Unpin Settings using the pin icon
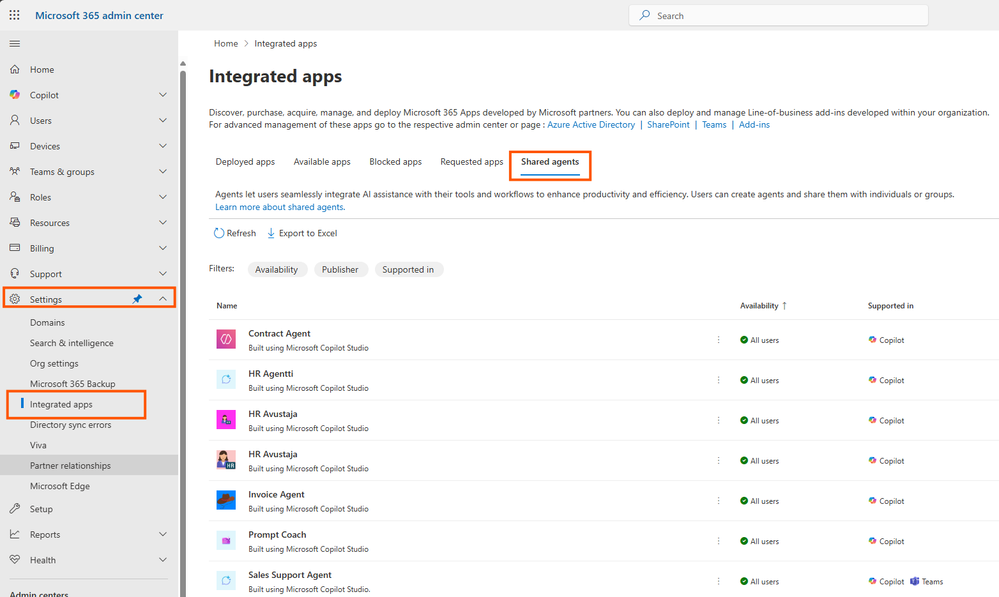 tap(137, 299)
